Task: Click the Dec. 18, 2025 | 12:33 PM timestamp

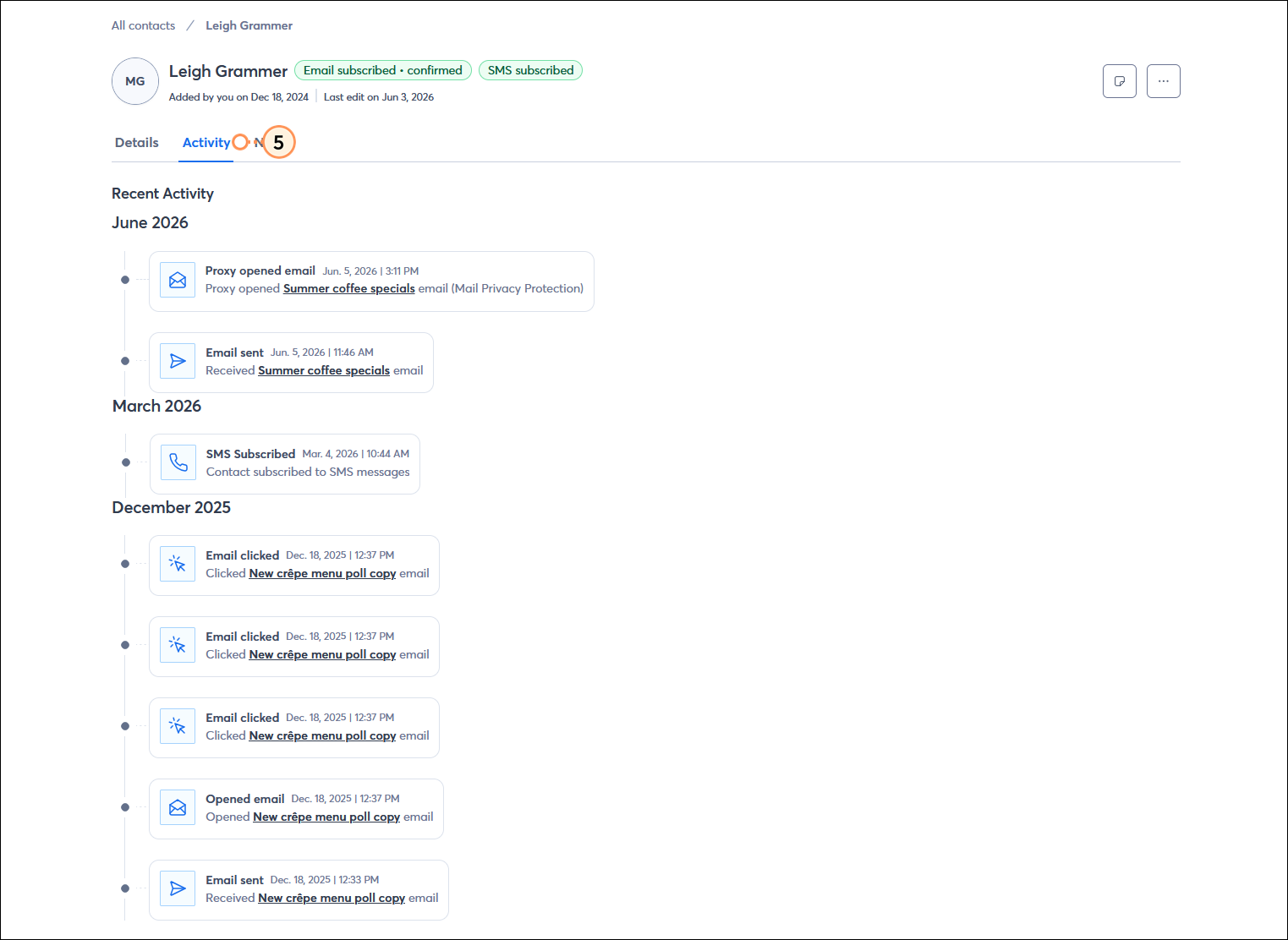Action: [325, 880]
